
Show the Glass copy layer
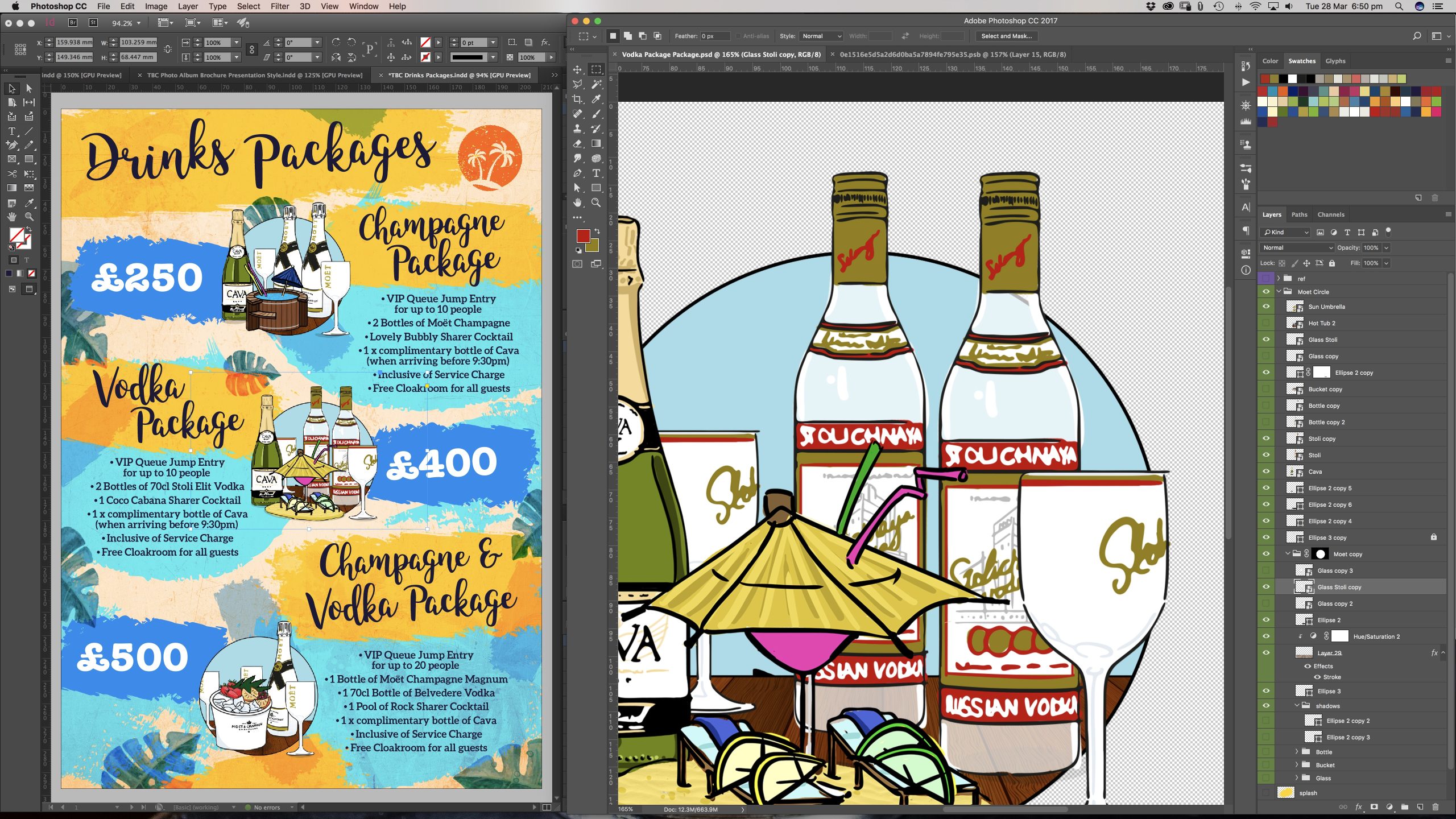point(1266,356)
